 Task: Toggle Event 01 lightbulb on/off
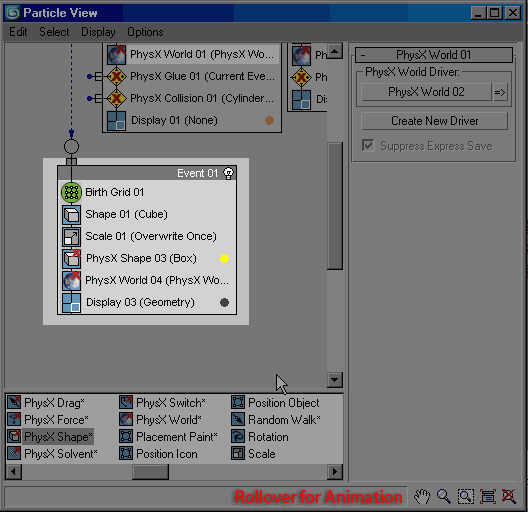tap(229, 173)
